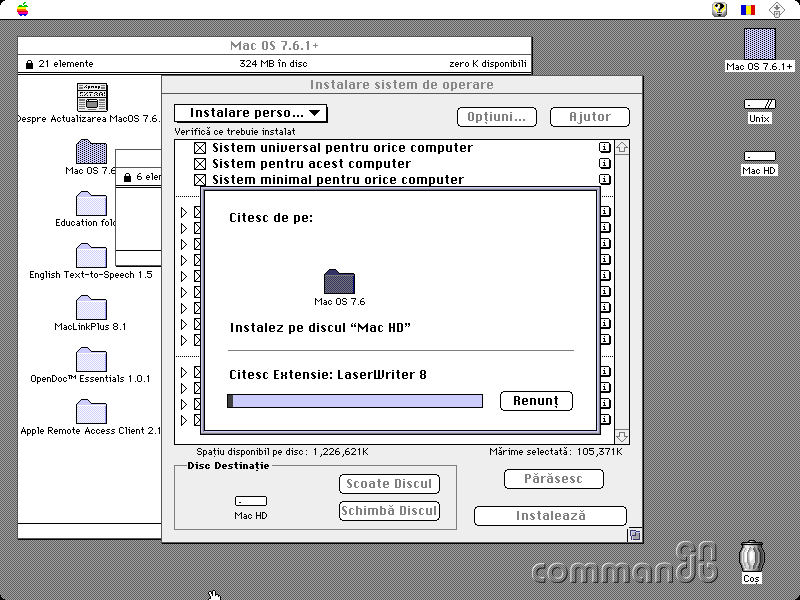Open the Help question mark menu

pos(719,9)
